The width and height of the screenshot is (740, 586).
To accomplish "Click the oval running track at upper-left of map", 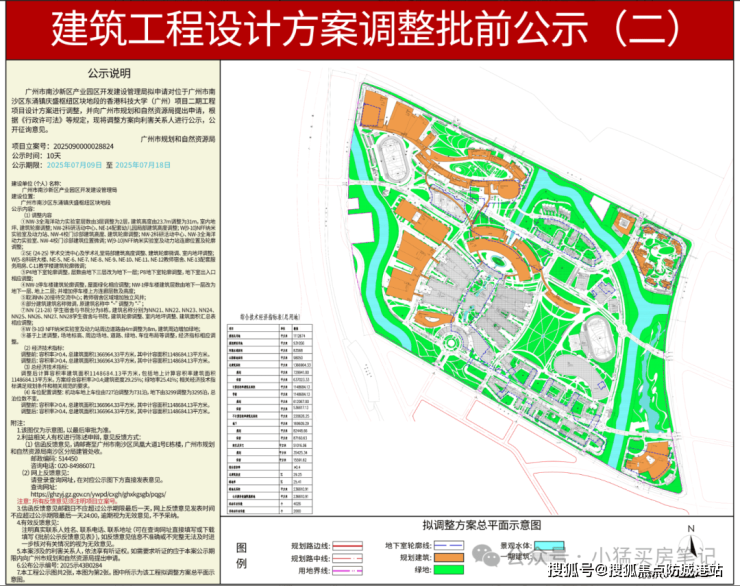I will click(394, 159).
